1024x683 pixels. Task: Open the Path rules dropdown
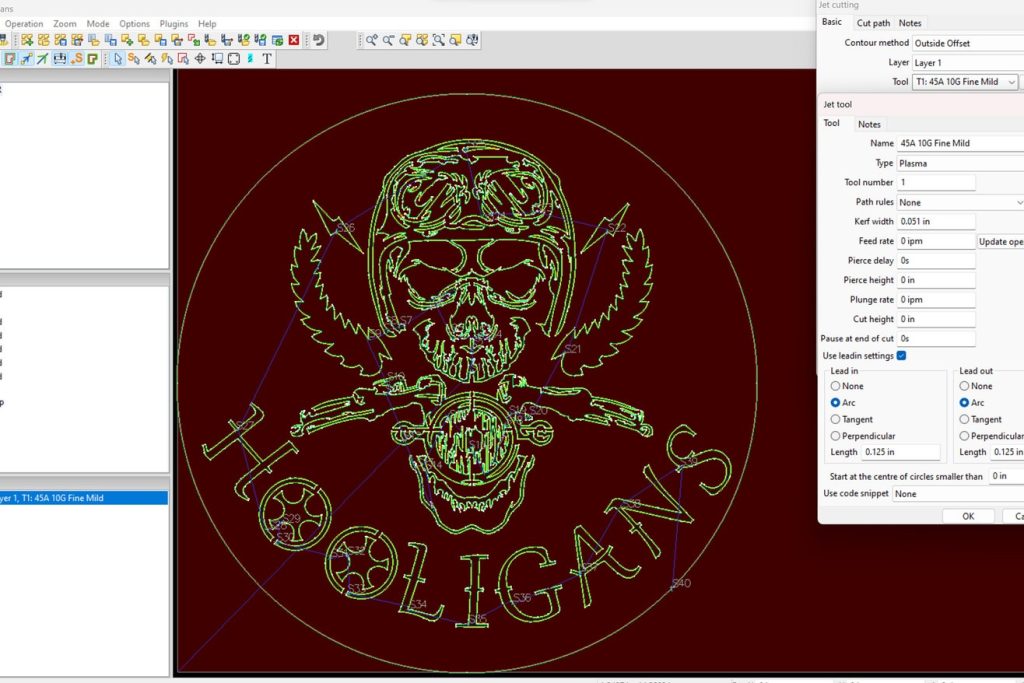point(1018,202)
